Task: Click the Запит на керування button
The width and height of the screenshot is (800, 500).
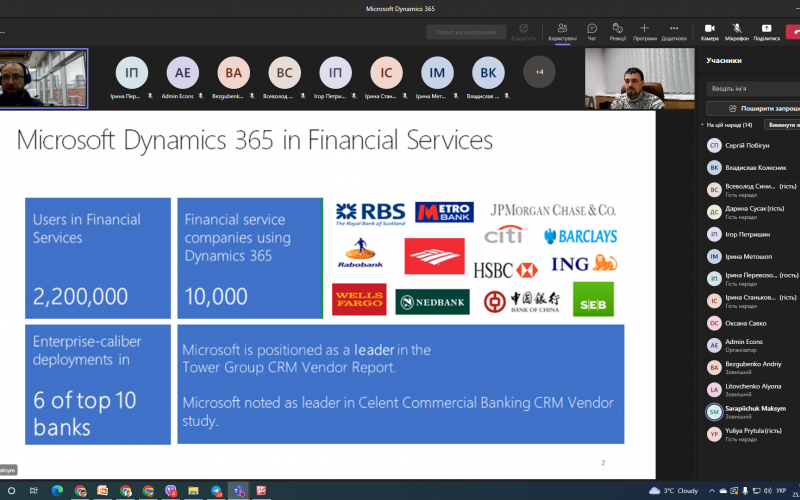Action: [x=466, y=32]
